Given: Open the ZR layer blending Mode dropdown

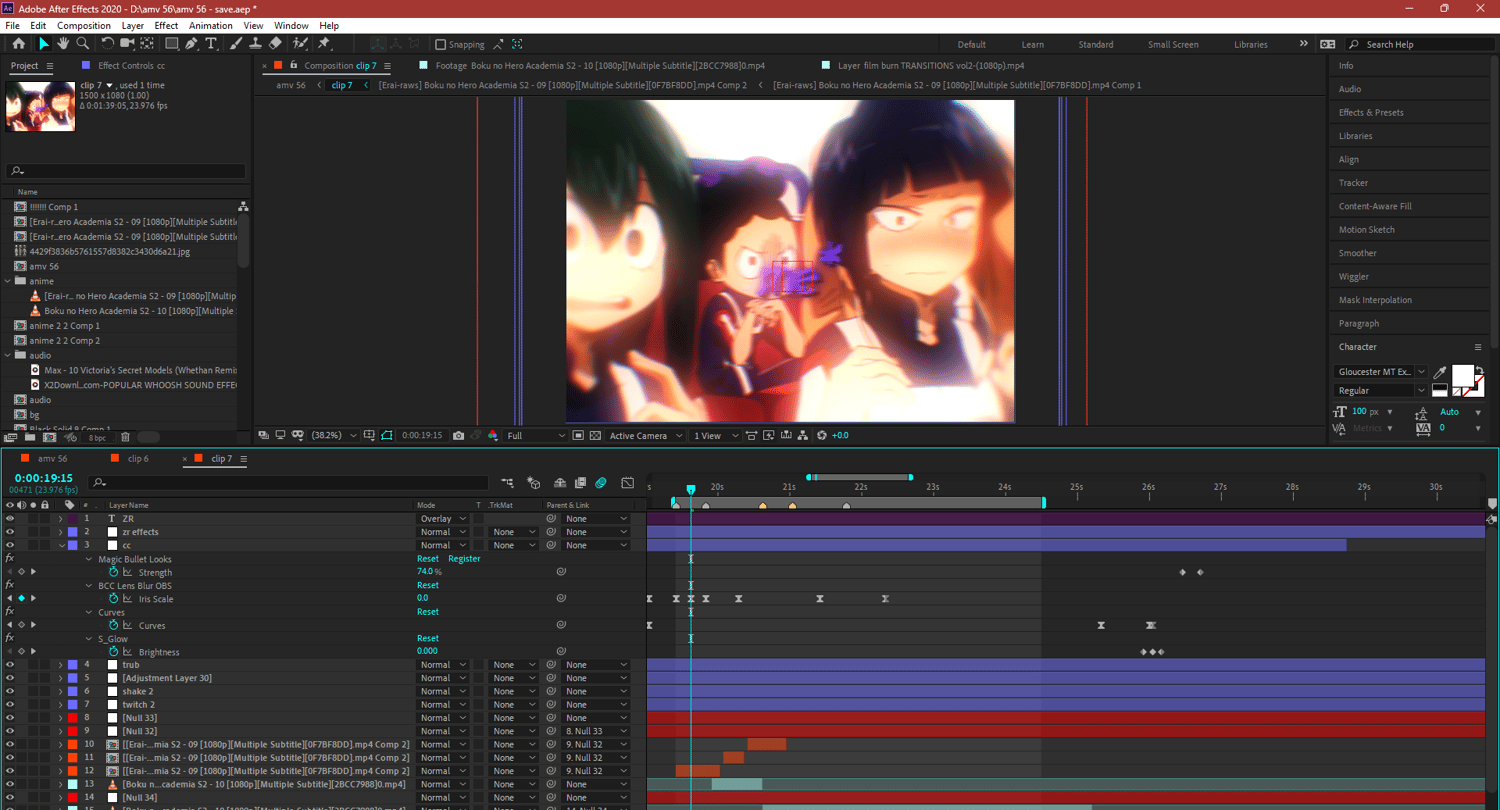Looking at the screenshot, I should (442, 519).
